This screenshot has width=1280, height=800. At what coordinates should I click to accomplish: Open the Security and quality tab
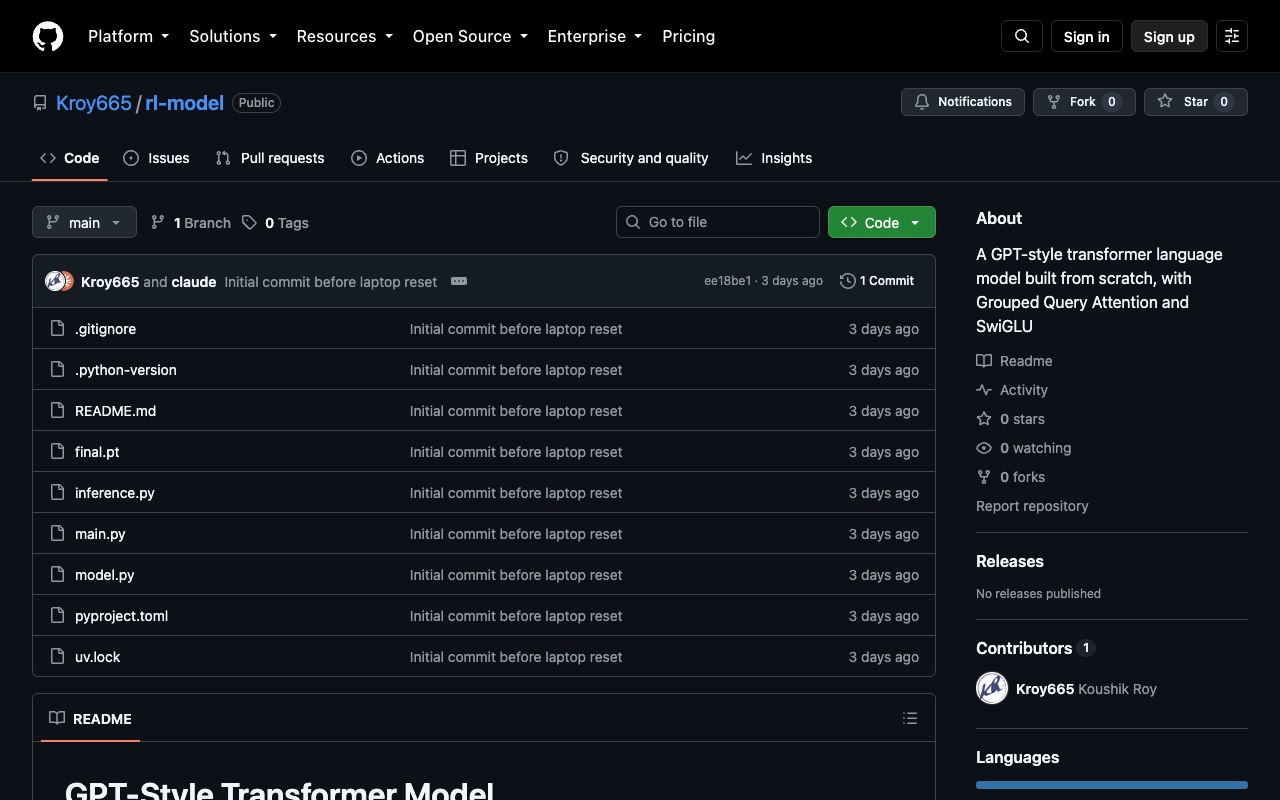(631, 158)
